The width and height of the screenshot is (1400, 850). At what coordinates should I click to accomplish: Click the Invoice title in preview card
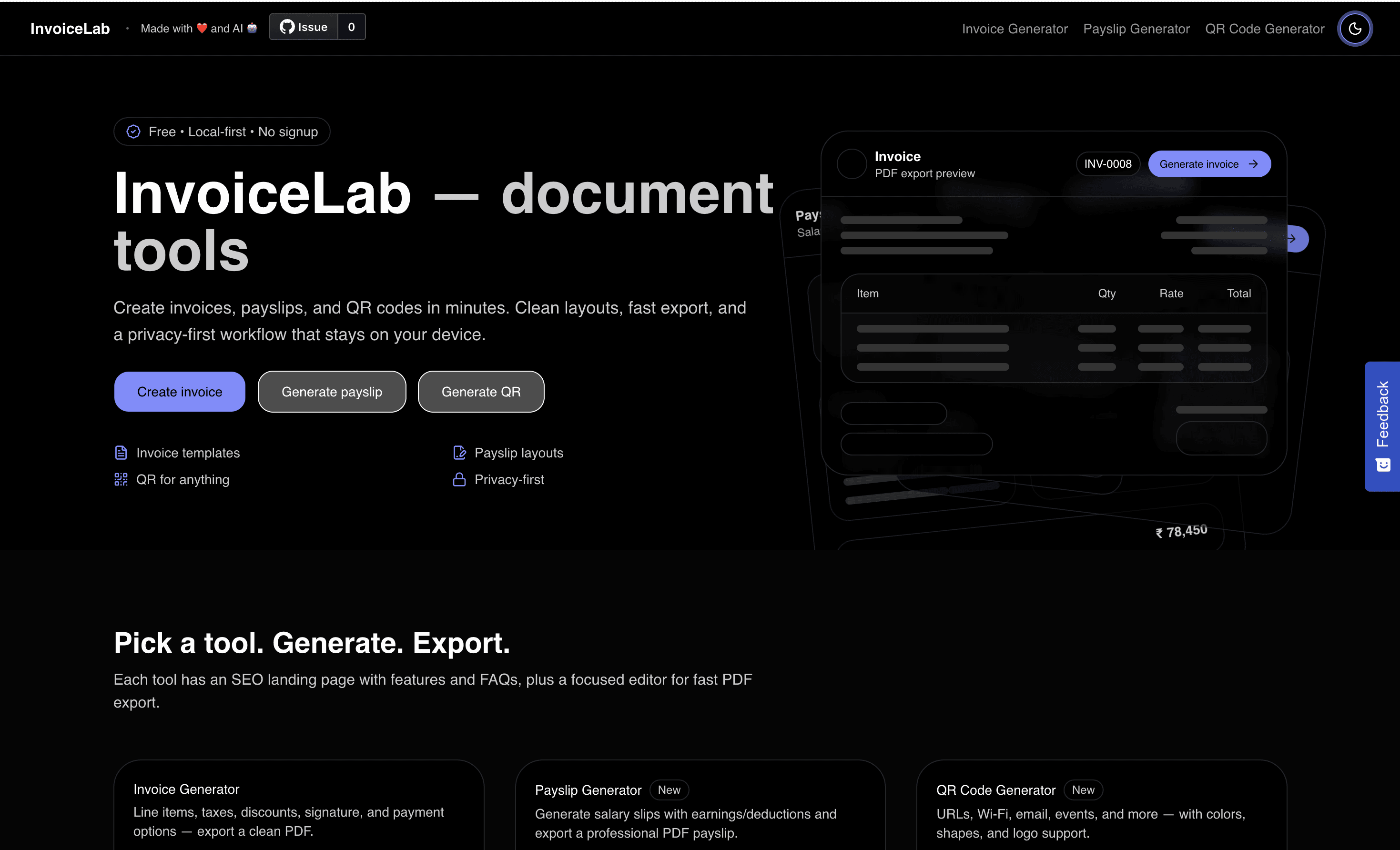[x=897, y=156]
